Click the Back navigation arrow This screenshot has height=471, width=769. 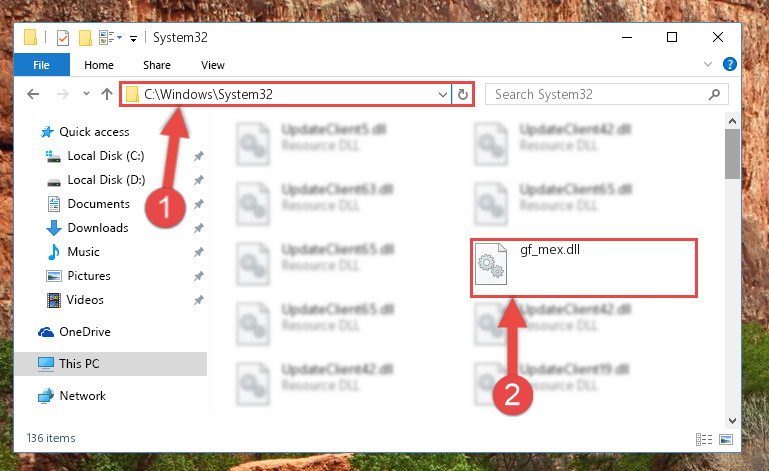(33, 94)
